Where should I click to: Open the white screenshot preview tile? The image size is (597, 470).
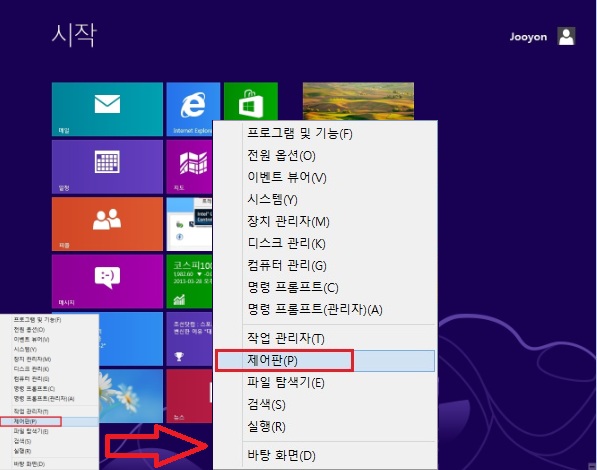pyautogui.click(x=190, y=224)
